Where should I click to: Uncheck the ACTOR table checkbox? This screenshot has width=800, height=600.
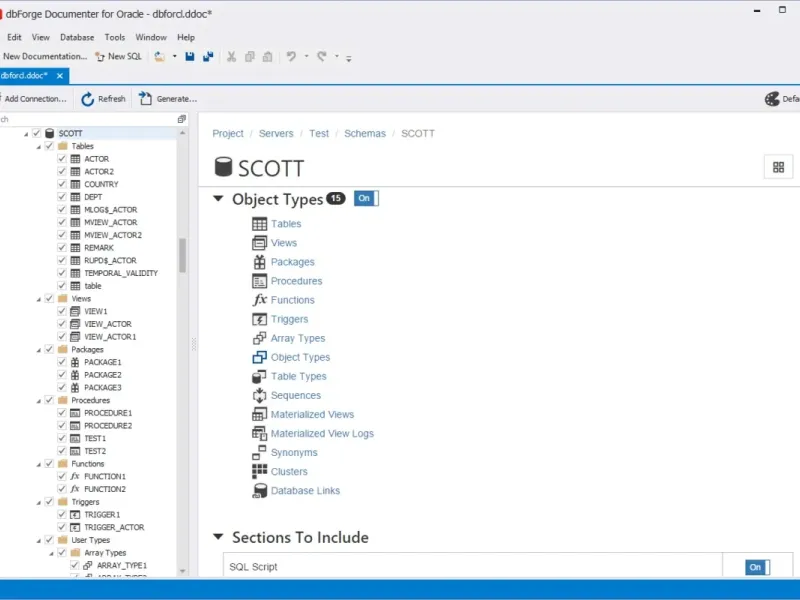coord(62,159)
